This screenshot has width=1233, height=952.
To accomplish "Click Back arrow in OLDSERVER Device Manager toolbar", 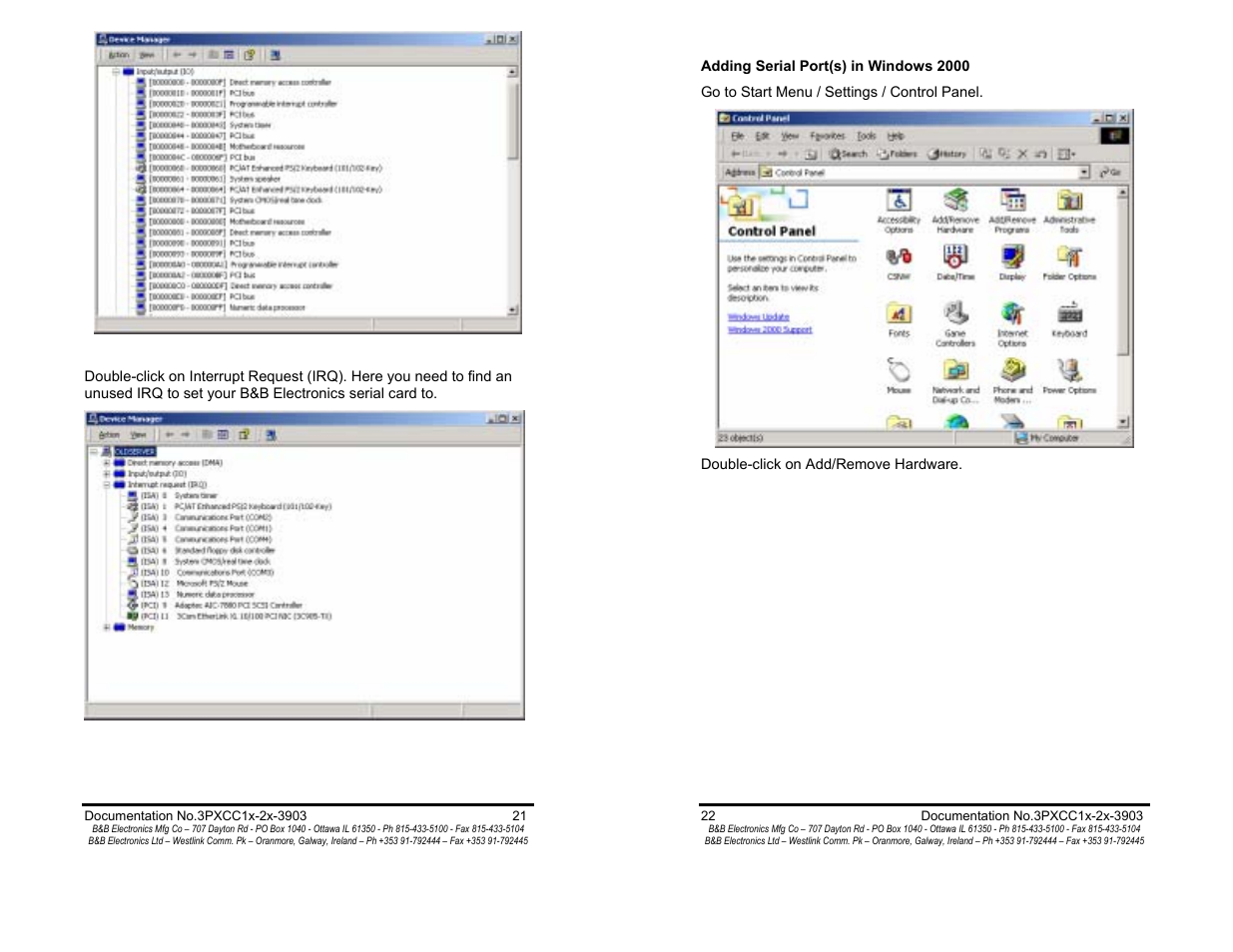I will point(171,435).
